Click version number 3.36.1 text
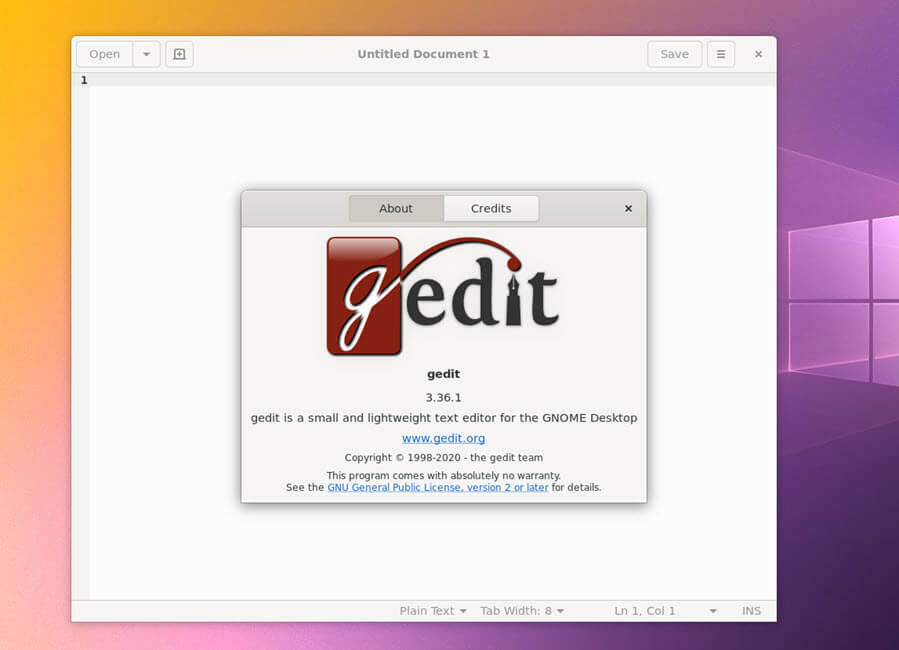This screenshot has width=899, height=650. coord(443,397)
